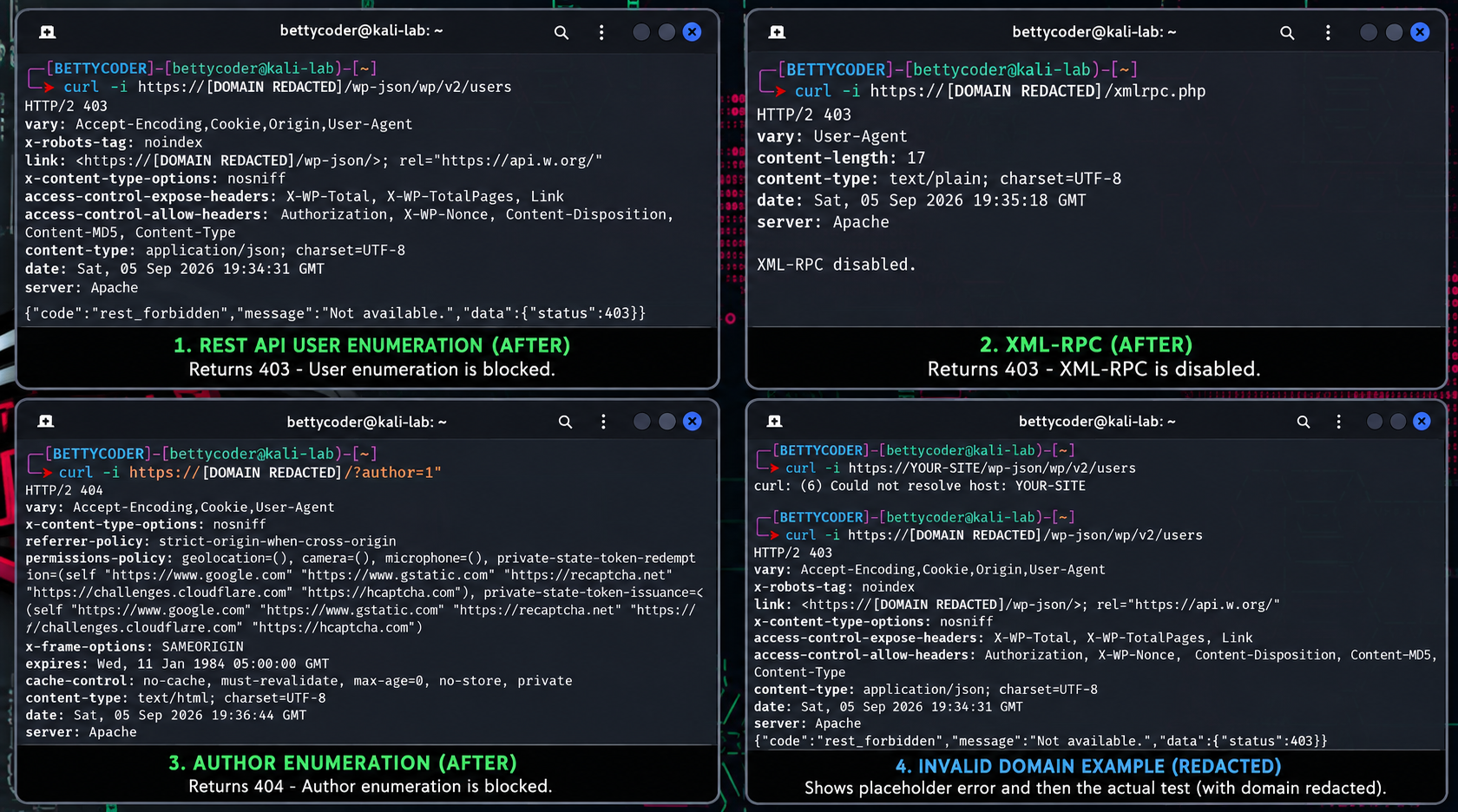Click 'server: Apache' line in XML-RPC terminal
This screenshot has width=1458, height=812.
pos(823,222)
